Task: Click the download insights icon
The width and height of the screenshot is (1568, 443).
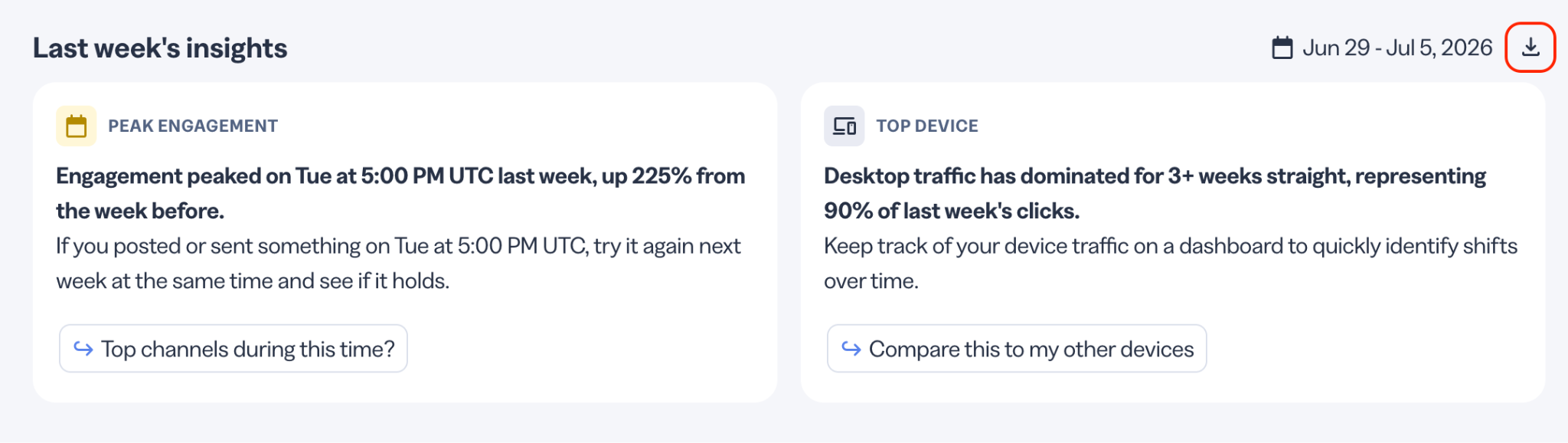Action: tap(1530, 48)
